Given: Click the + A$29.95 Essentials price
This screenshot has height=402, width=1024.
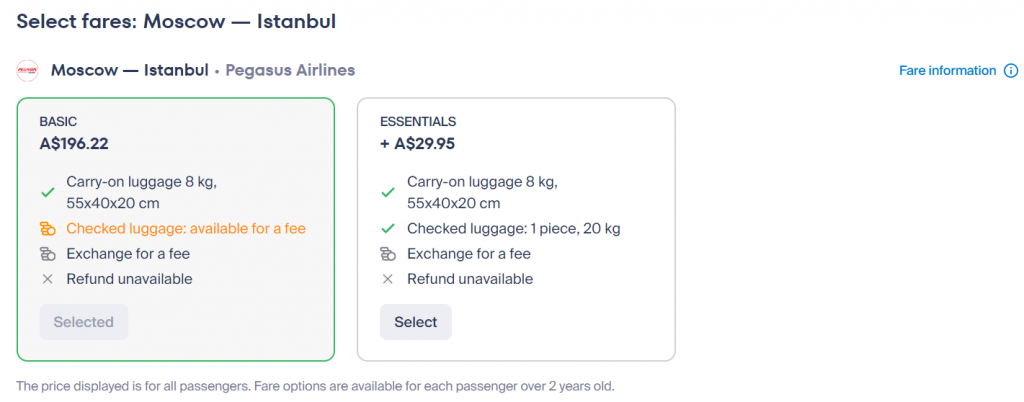Looking at the screenshot, I should 417,144.
